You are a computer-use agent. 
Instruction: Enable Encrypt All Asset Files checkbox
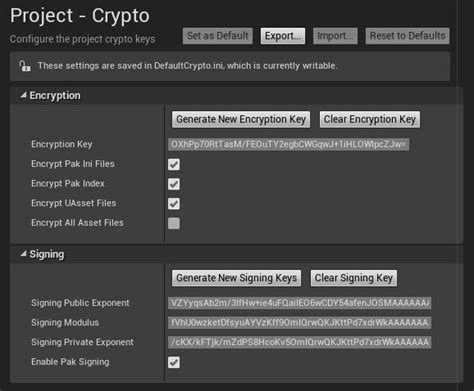(x=174, y=223)
